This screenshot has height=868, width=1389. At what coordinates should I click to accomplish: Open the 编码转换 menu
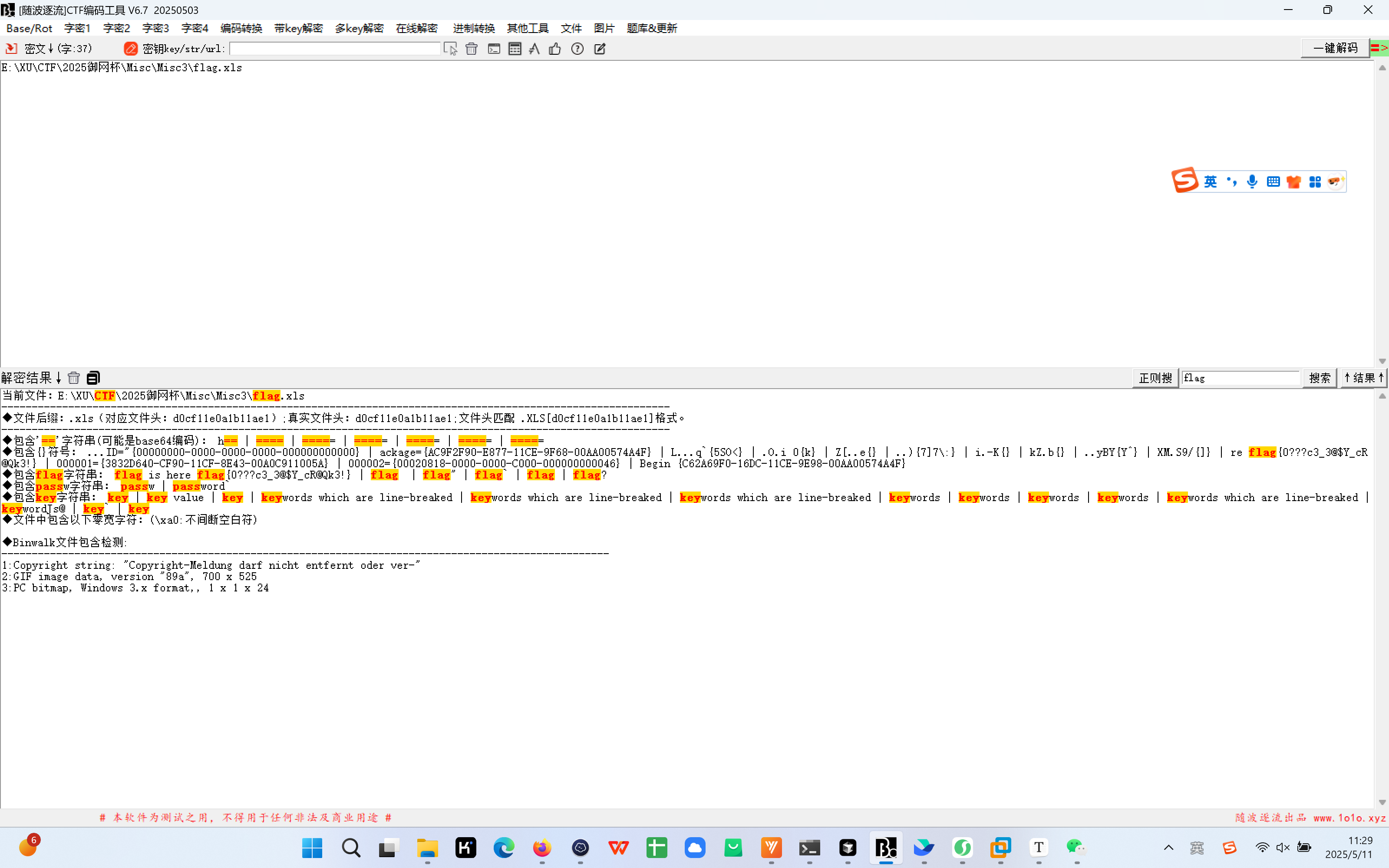pyautogui.click(x=241, y=28)
